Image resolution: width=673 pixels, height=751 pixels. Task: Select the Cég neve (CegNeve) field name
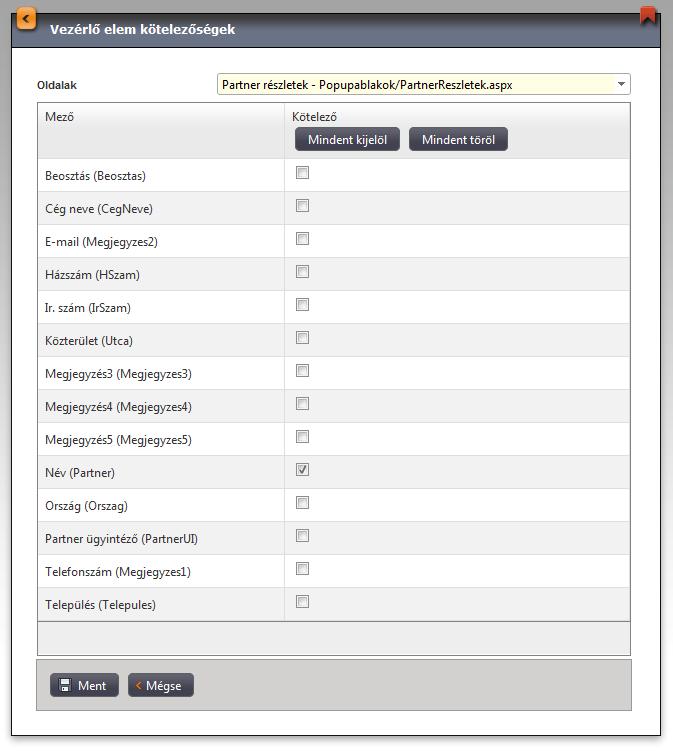99,209
